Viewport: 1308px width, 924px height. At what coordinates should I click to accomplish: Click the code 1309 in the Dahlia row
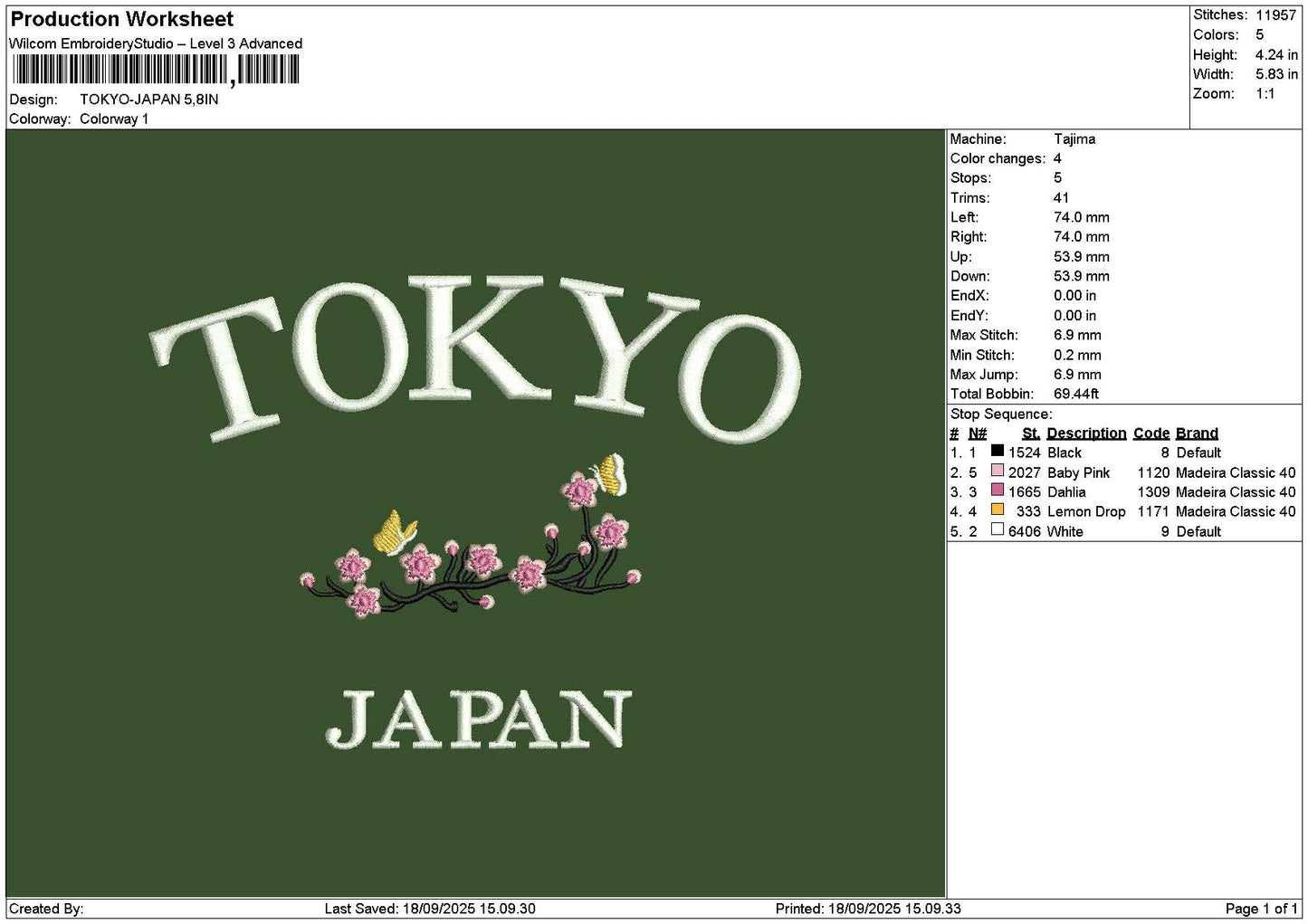coord(1154,492)
